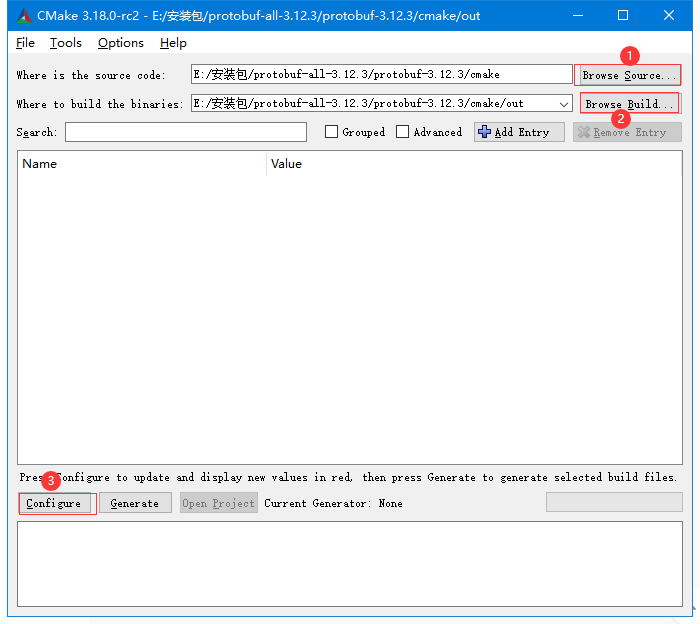Click the Browse Source button
Screen dimensions: 700x624
pos(628,75)
